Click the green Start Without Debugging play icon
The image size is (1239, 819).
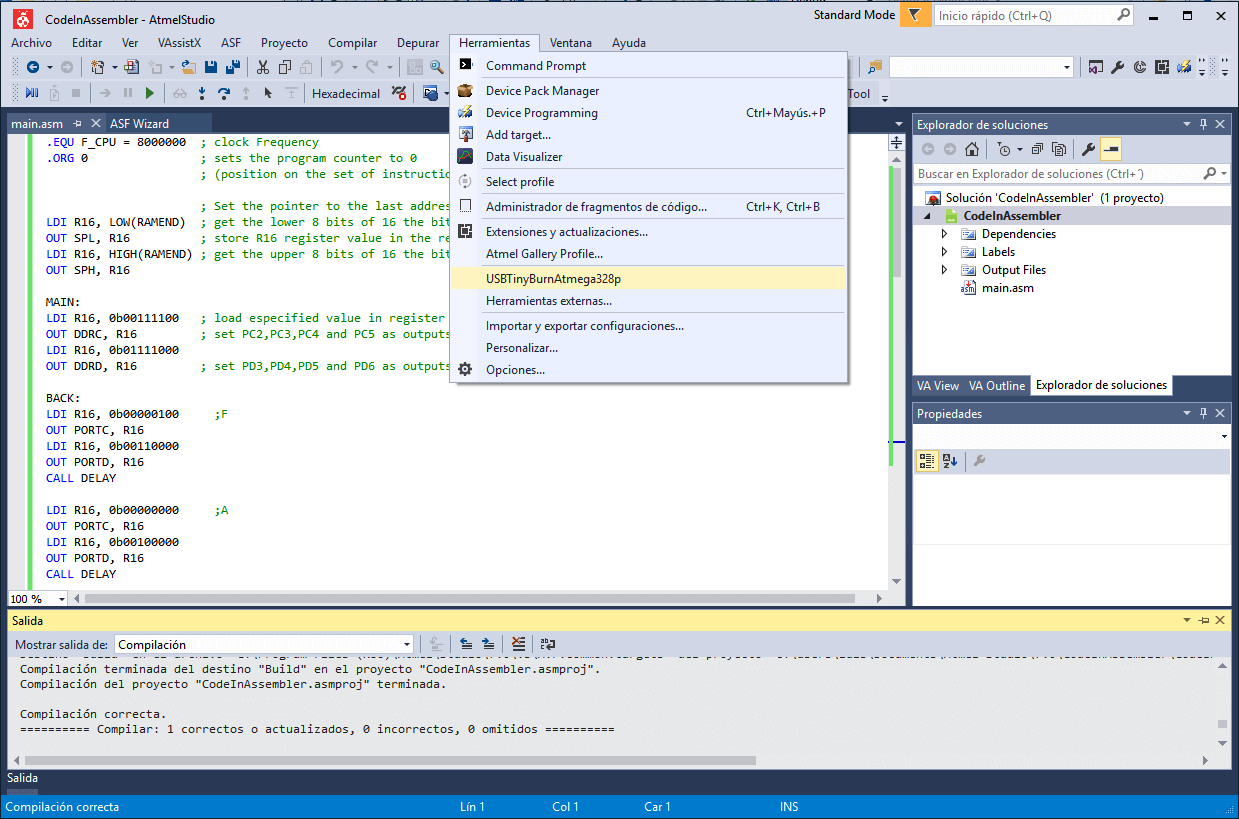[149, 93]
